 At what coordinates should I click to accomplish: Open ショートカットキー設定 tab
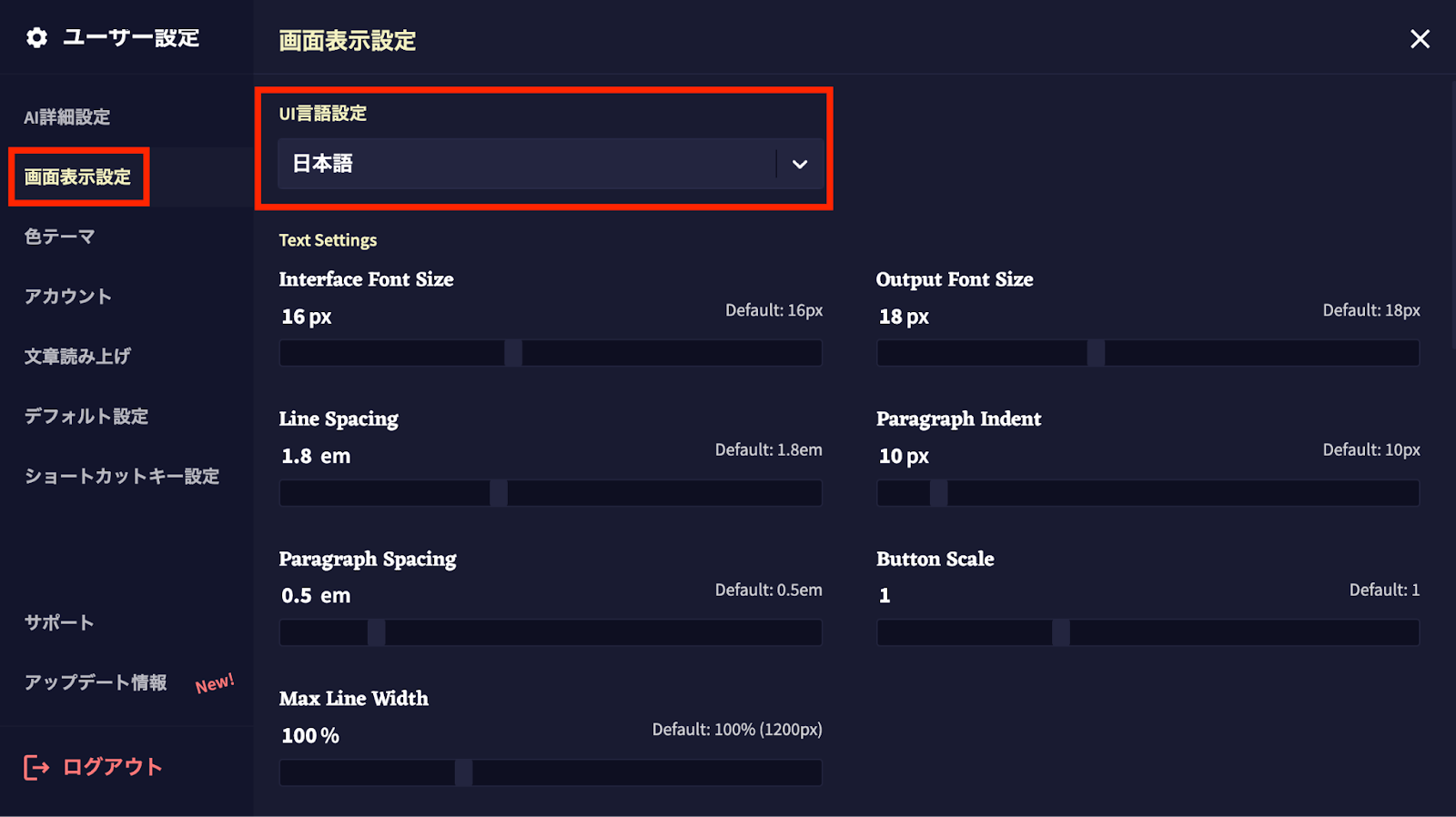(x=122, y=477)
